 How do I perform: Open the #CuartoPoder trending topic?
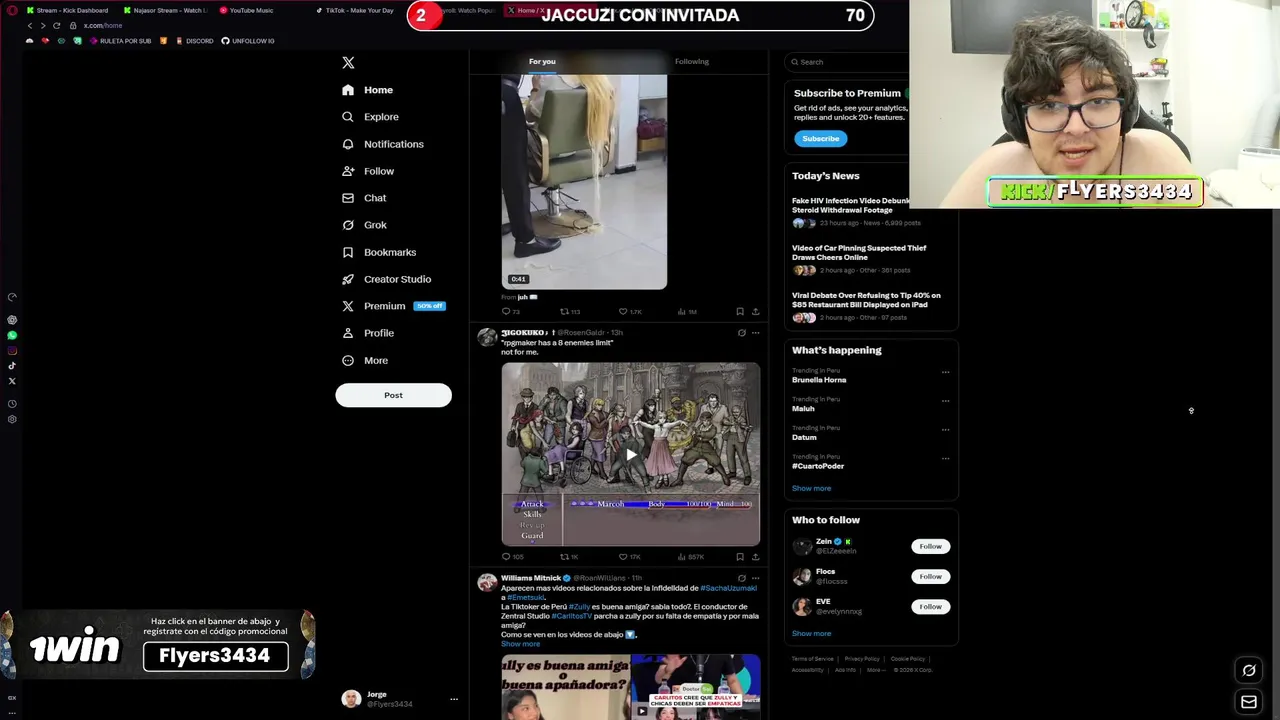tap(818, 466)
